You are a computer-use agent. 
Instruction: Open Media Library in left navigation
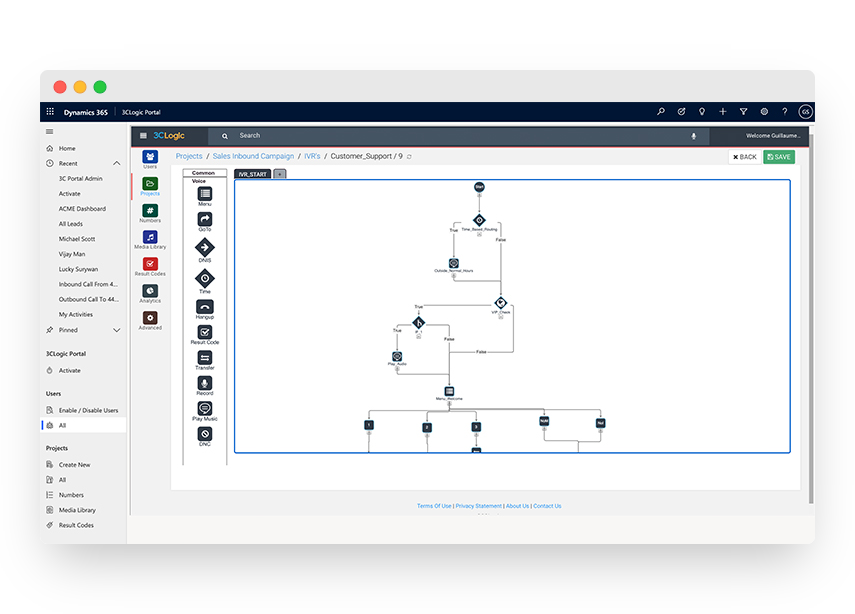coord(77,510)
